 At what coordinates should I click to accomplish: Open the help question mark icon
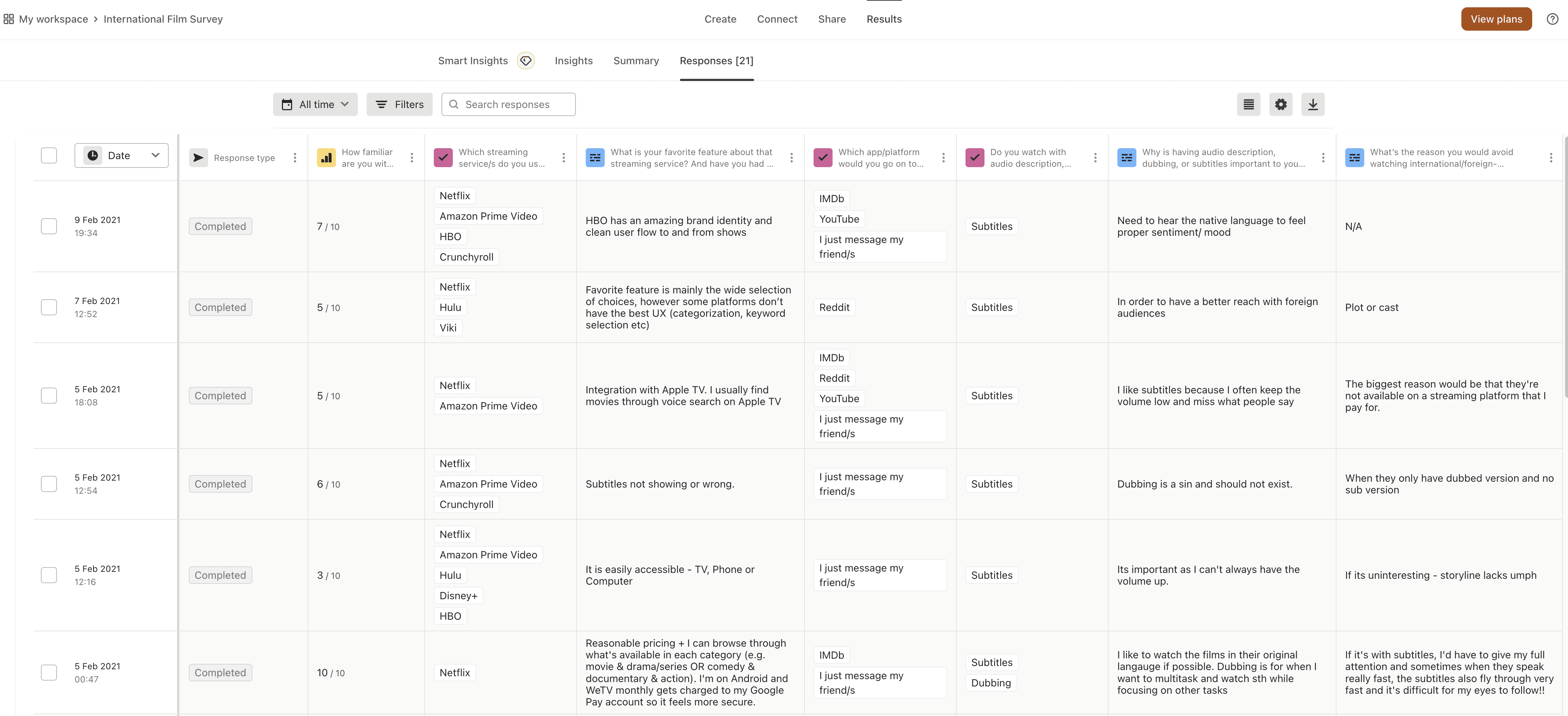click(x=1552, y=19)
